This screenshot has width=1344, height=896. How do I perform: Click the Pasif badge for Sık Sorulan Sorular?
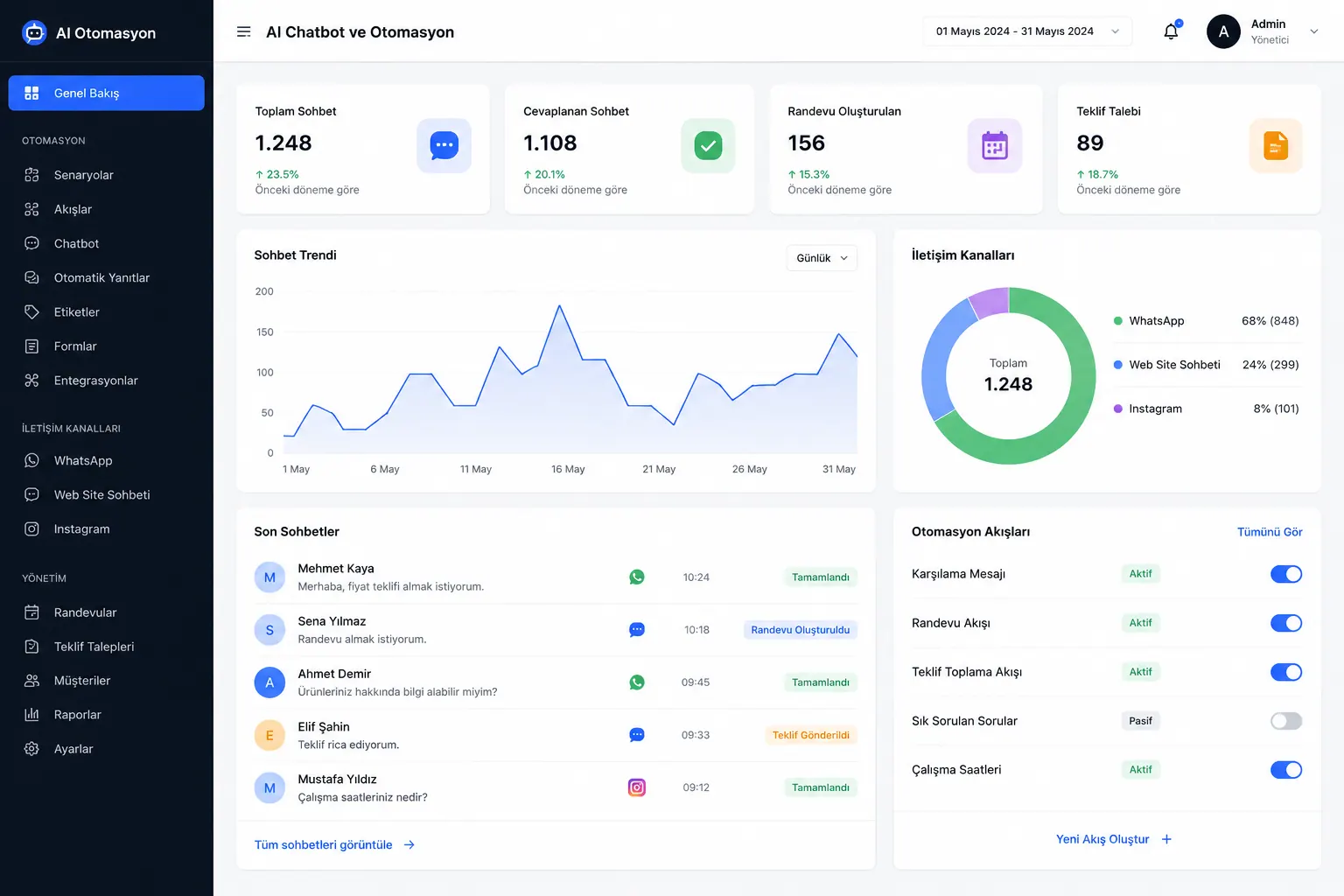[x=1140, y=721]
